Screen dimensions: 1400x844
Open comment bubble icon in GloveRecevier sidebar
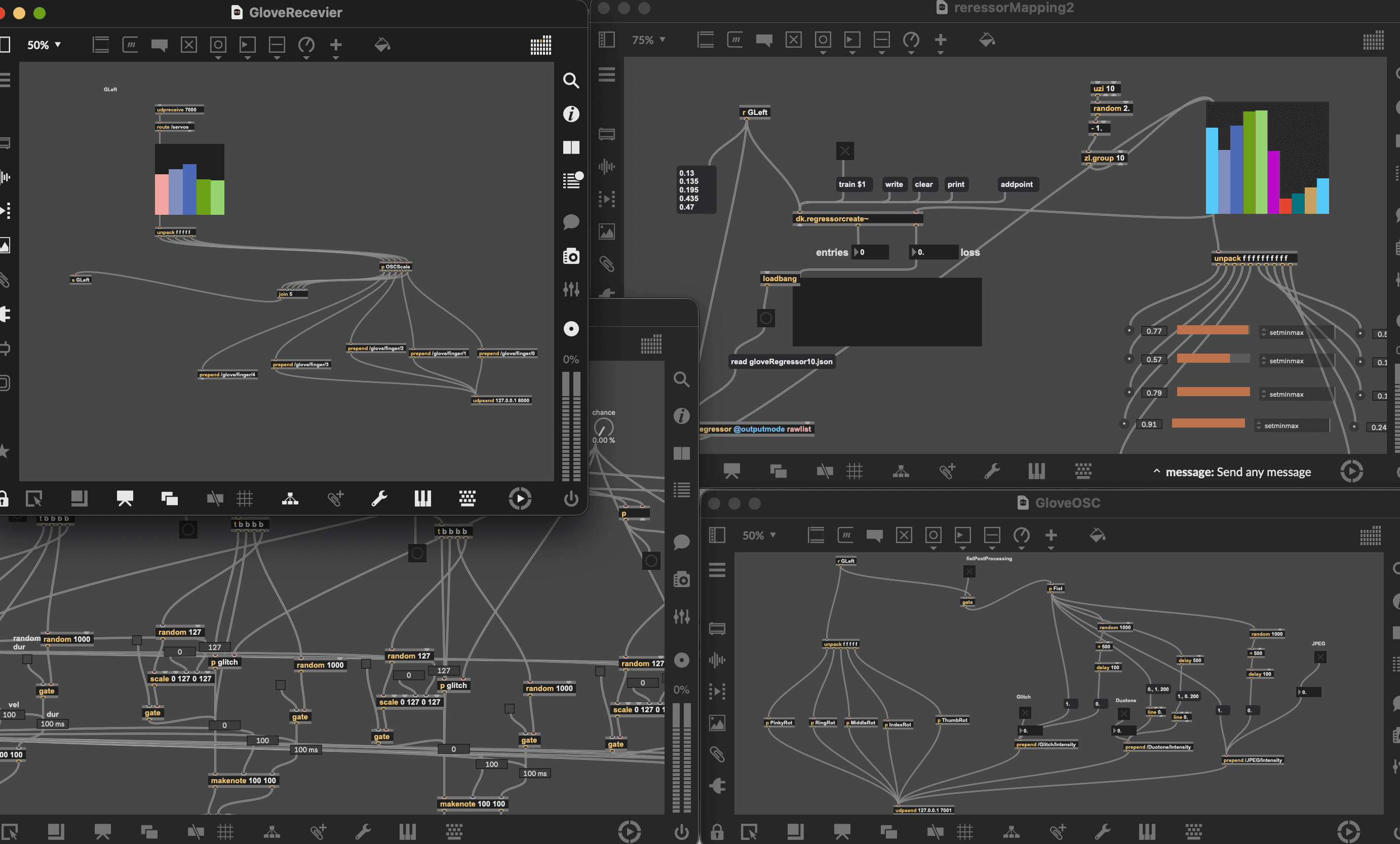(570, 222)
